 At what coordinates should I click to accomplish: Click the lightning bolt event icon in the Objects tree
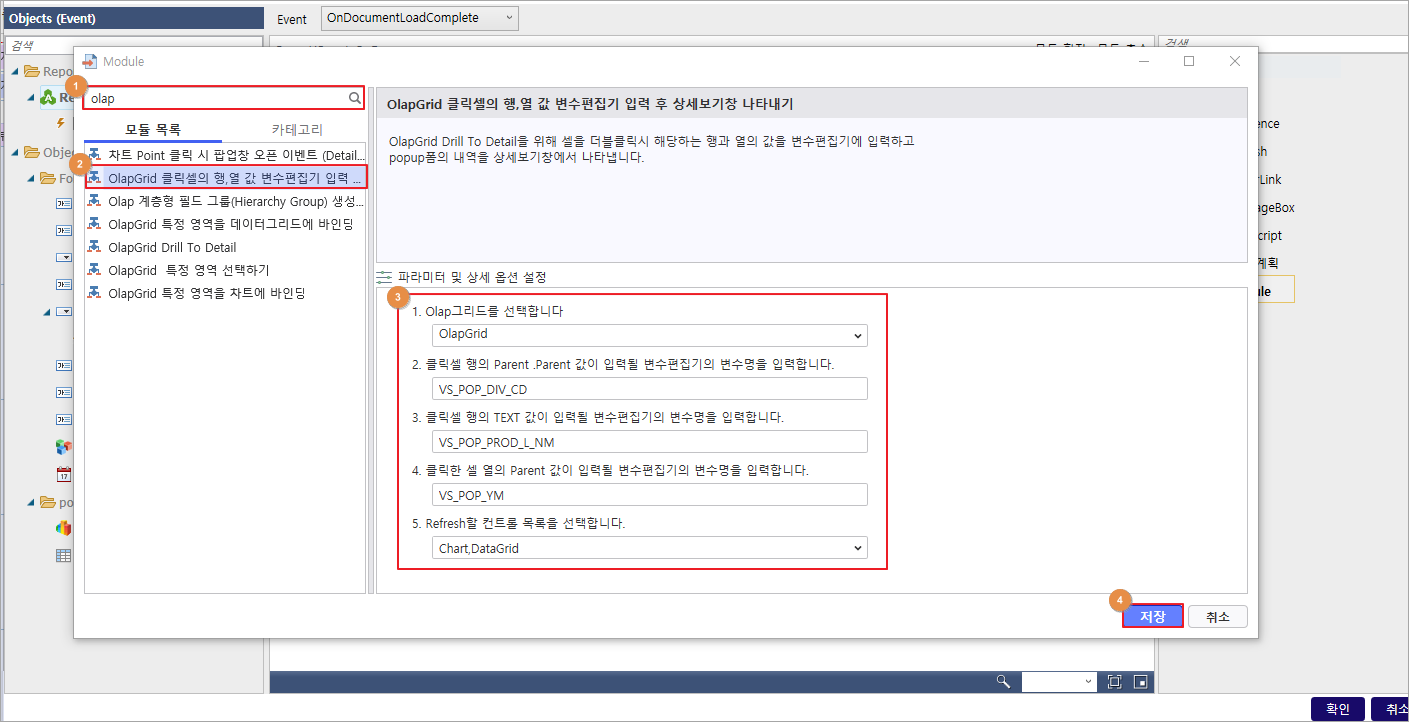(60, 124)
